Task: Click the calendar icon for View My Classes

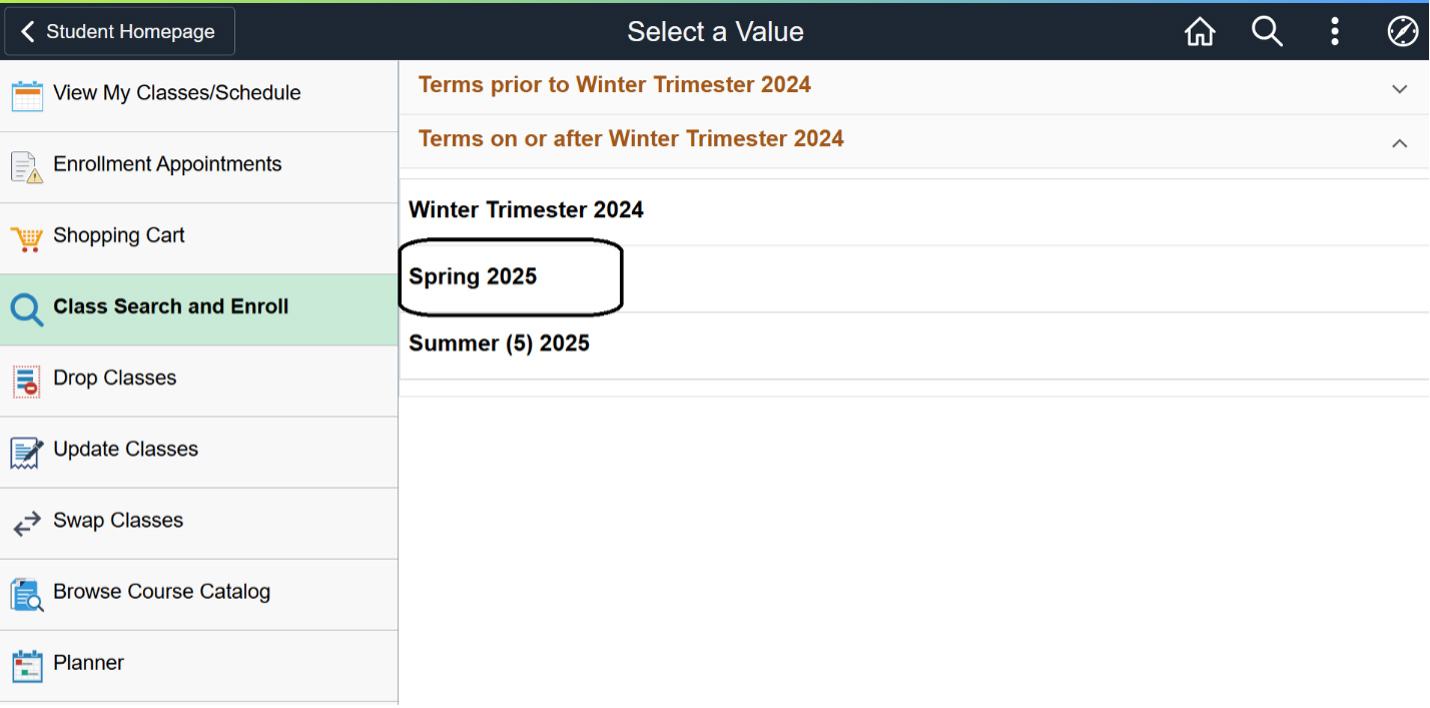Action: [27, 95]
